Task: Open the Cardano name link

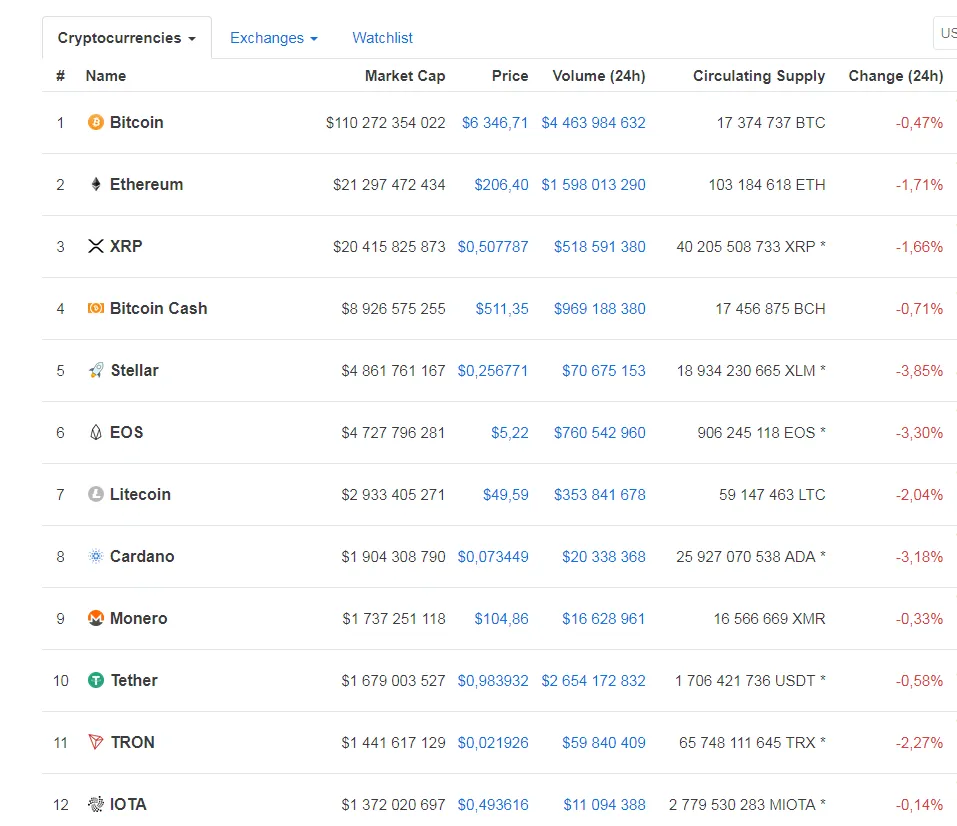Action: pyautogui.click(x=142, y=556)
